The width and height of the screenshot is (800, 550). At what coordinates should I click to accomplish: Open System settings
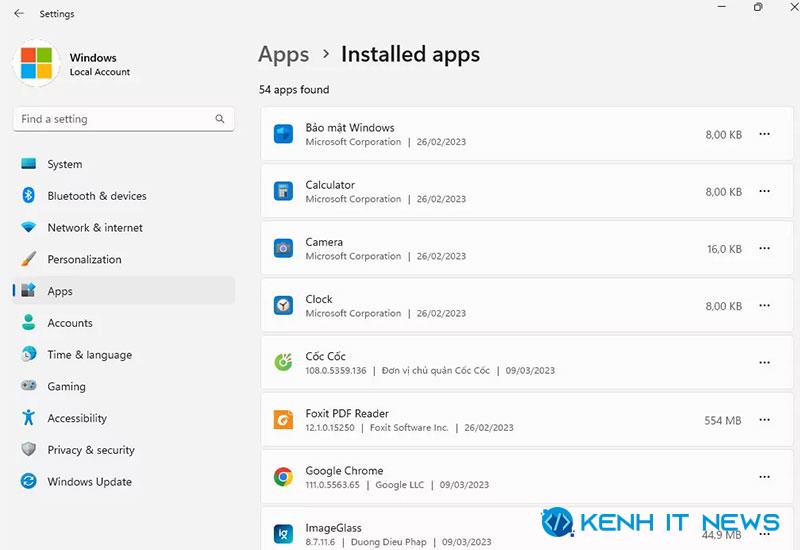[124, 164]
